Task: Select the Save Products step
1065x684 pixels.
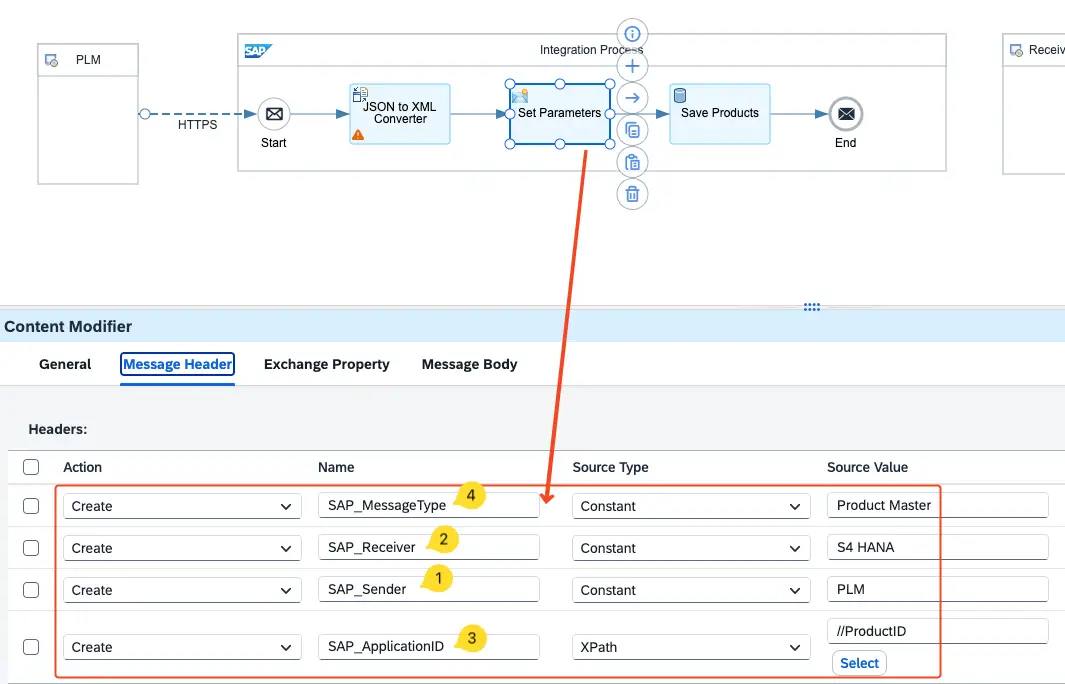Action: (720, 114)
